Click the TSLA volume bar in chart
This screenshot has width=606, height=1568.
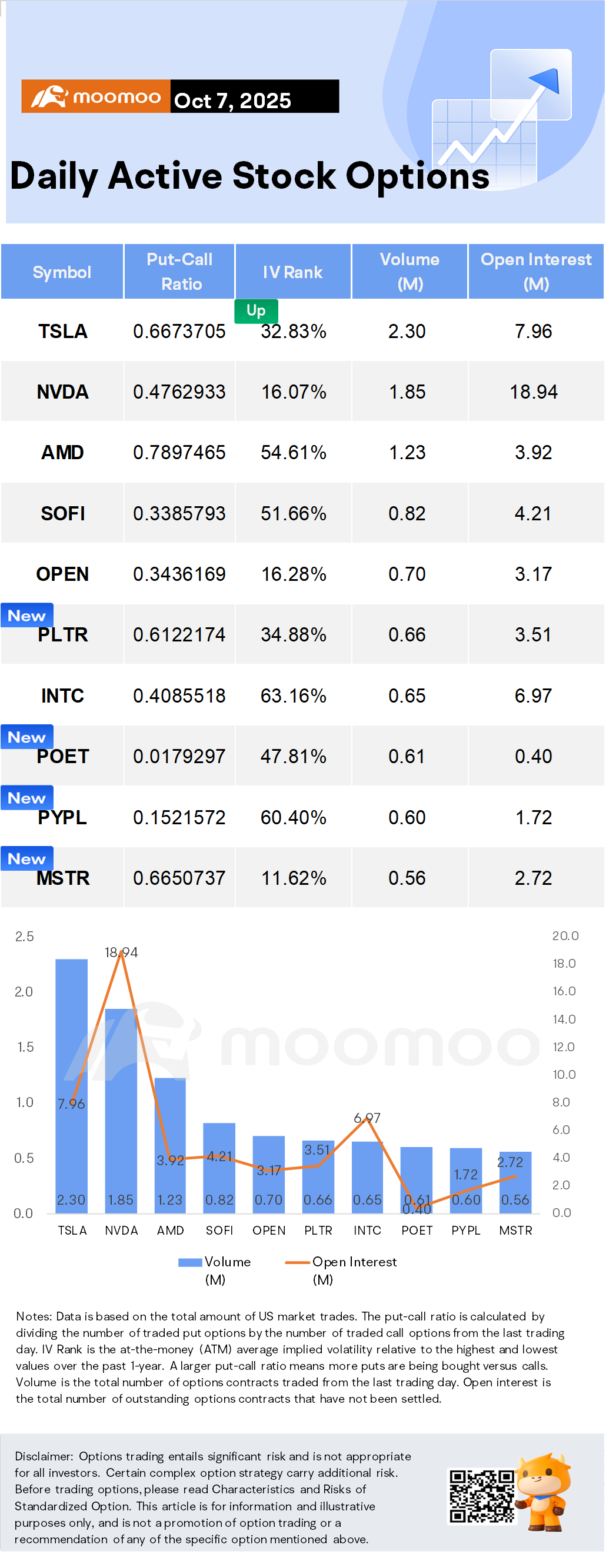(x=71, y=1084)
